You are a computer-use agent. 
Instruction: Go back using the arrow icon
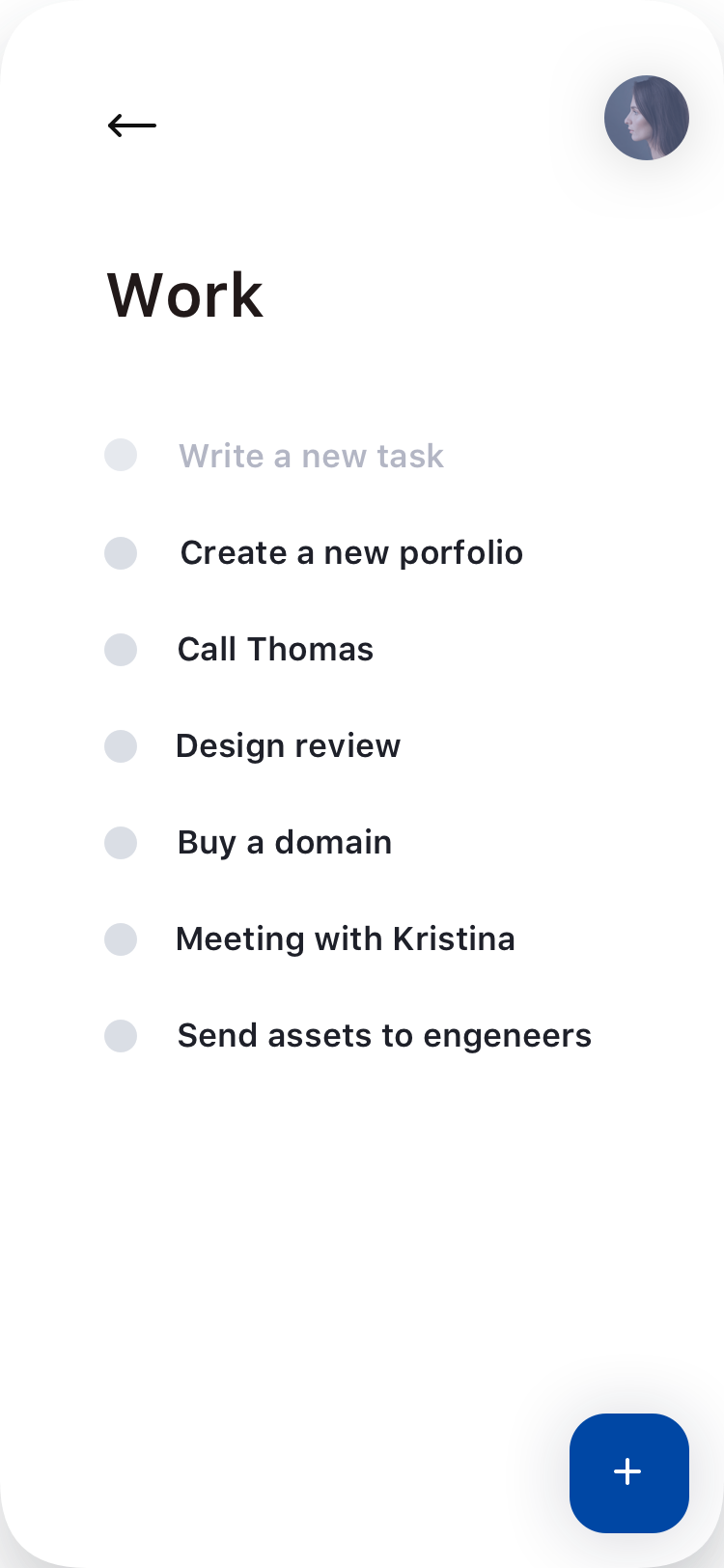pyautogui.click(x=132, y=125)
